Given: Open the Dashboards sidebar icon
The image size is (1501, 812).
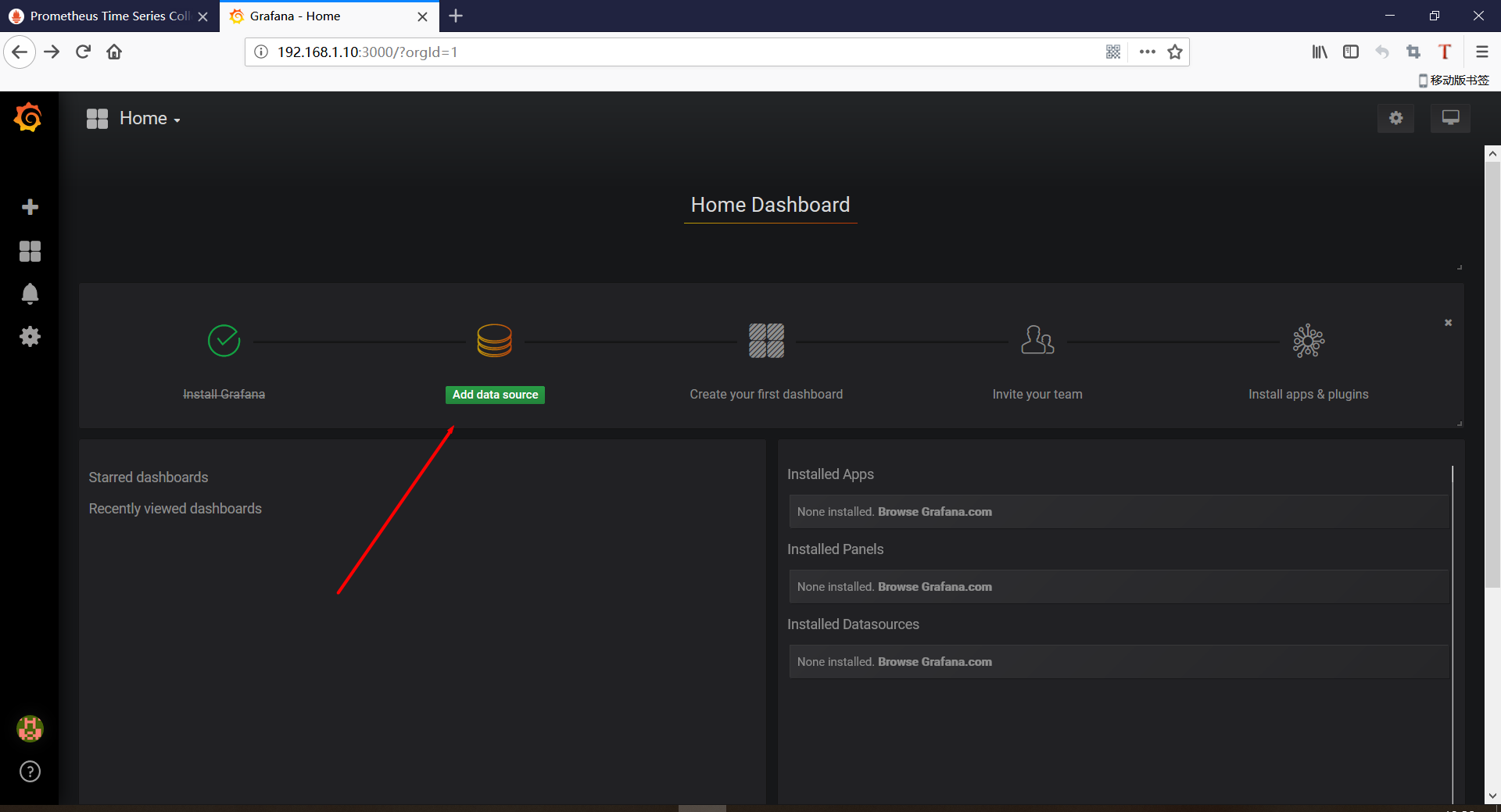Looking at the screenshot, I should pos(30,251).
